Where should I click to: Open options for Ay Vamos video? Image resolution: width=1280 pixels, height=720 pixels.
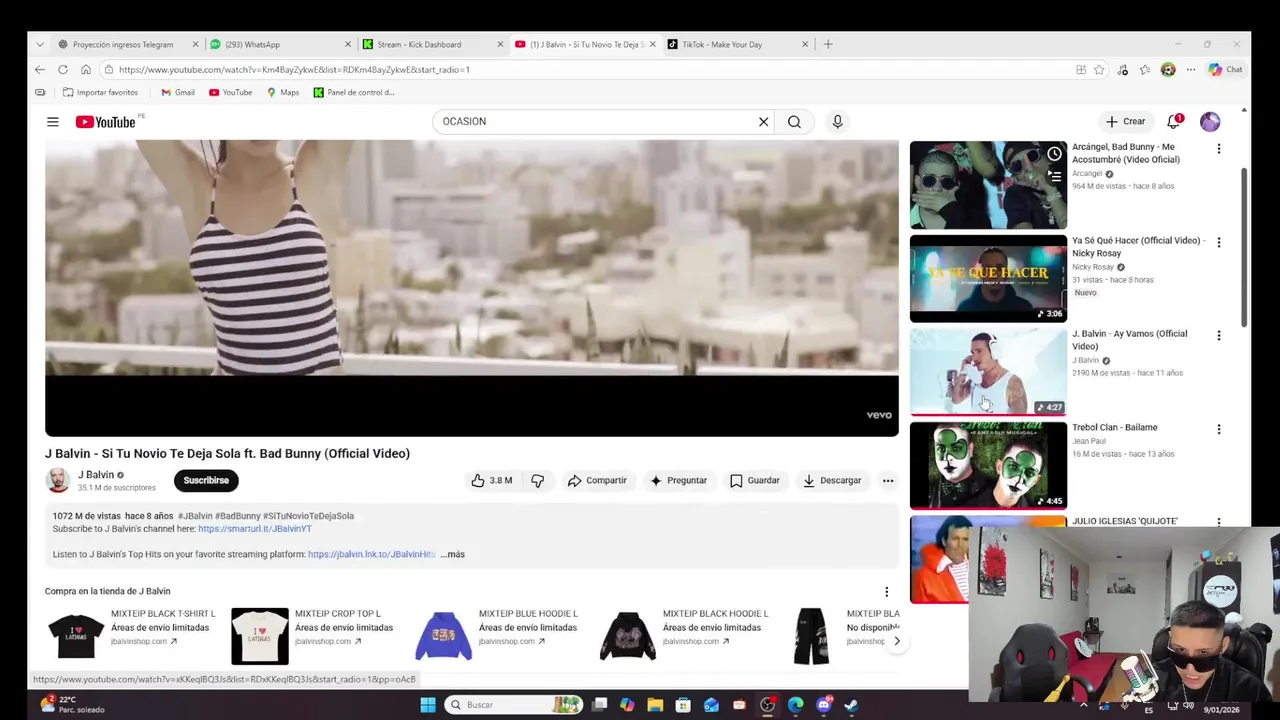(1218, 336)
